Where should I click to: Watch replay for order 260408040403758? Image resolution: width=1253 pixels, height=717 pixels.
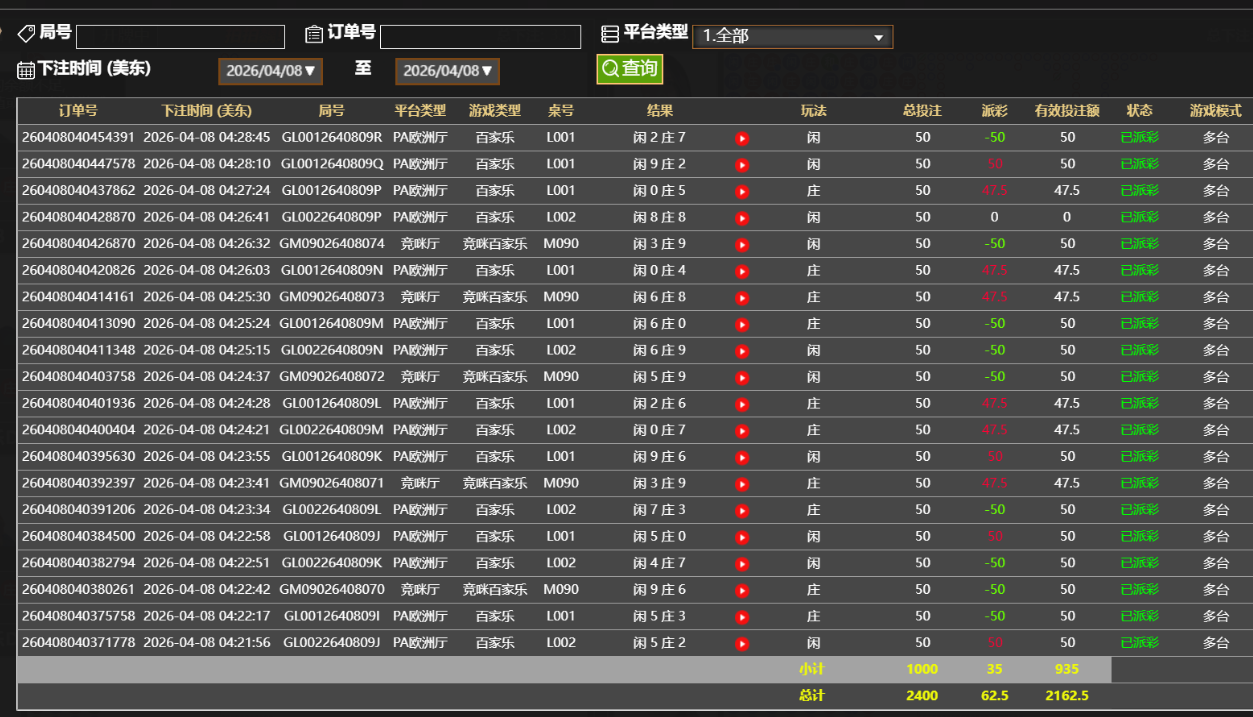click(x=742, y=377)
